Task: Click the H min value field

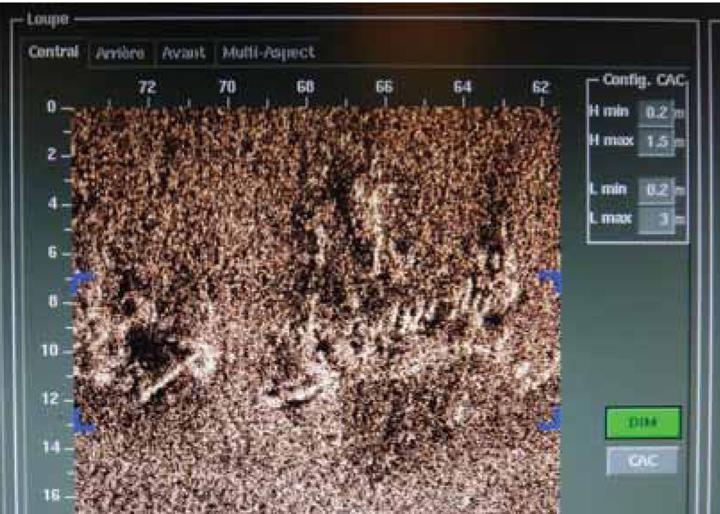Action: [x=653, y=111]
